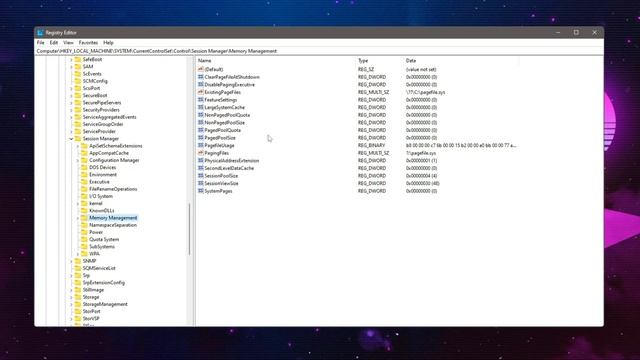
Task: Click the "(value not set)" data cell
Action: tap(421, 69)
